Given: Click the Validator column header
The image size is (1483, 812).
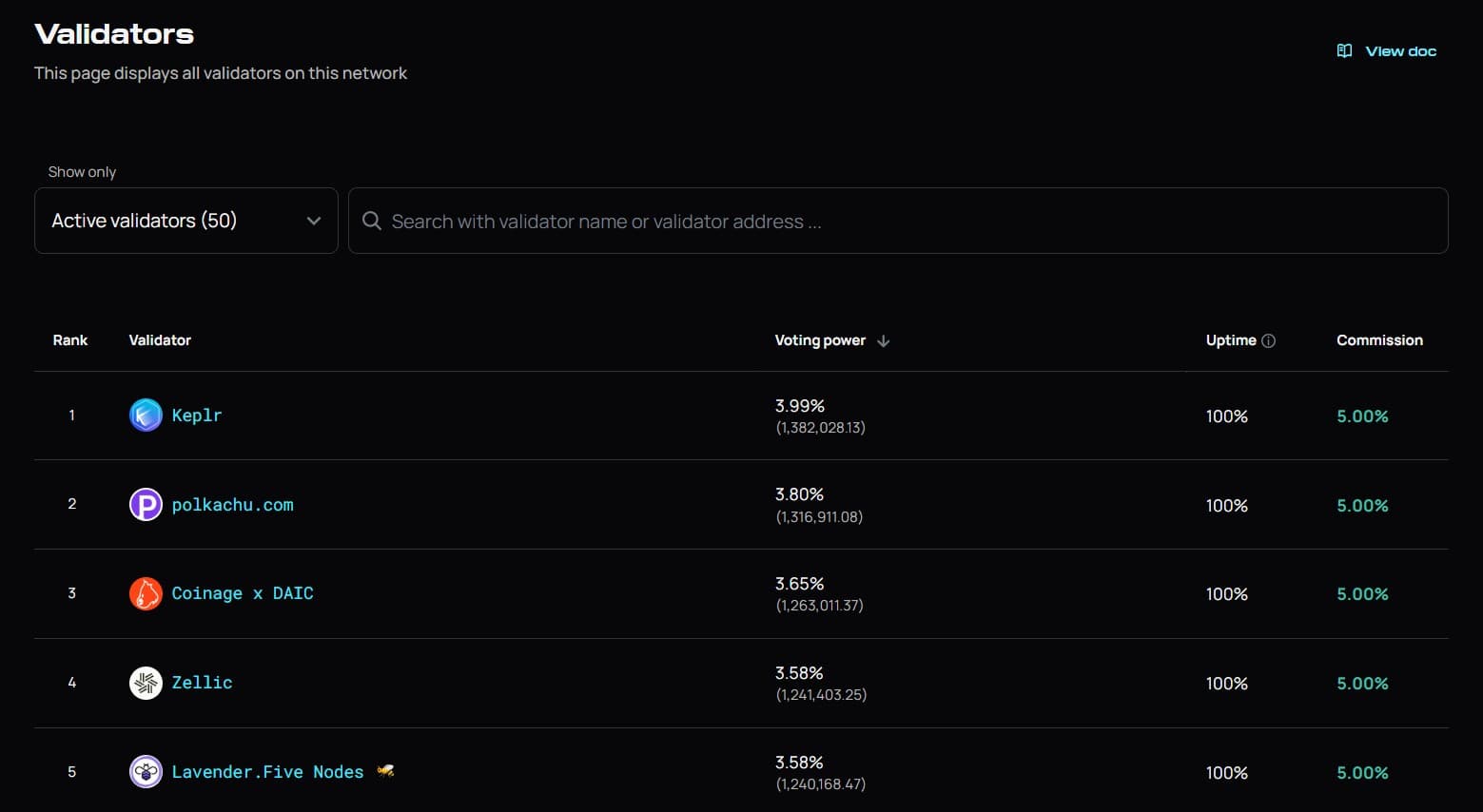Looking at the screenshot, I should [160, 340].
